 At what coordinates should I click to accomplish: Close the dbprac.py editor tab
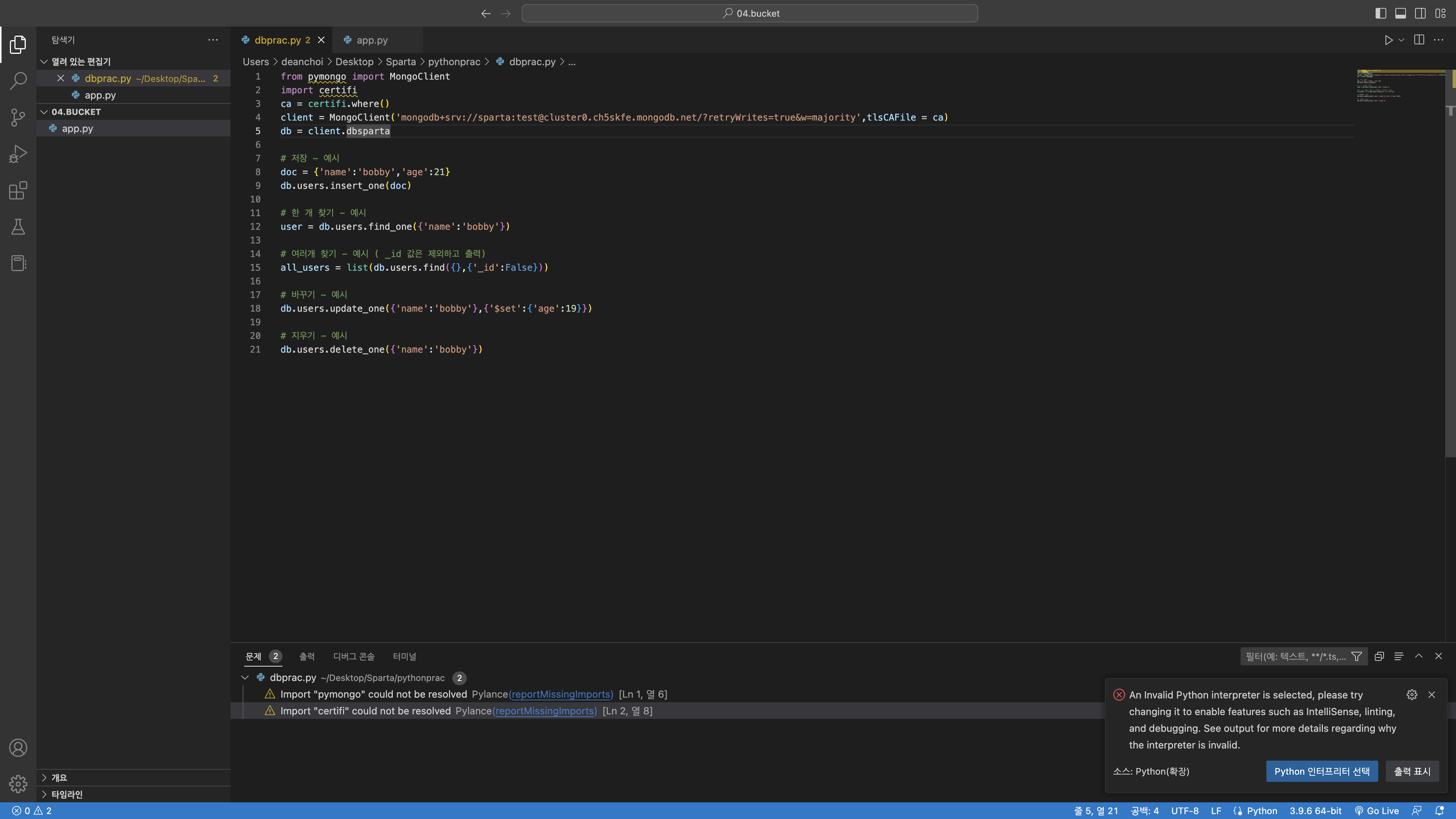(321, 40)
